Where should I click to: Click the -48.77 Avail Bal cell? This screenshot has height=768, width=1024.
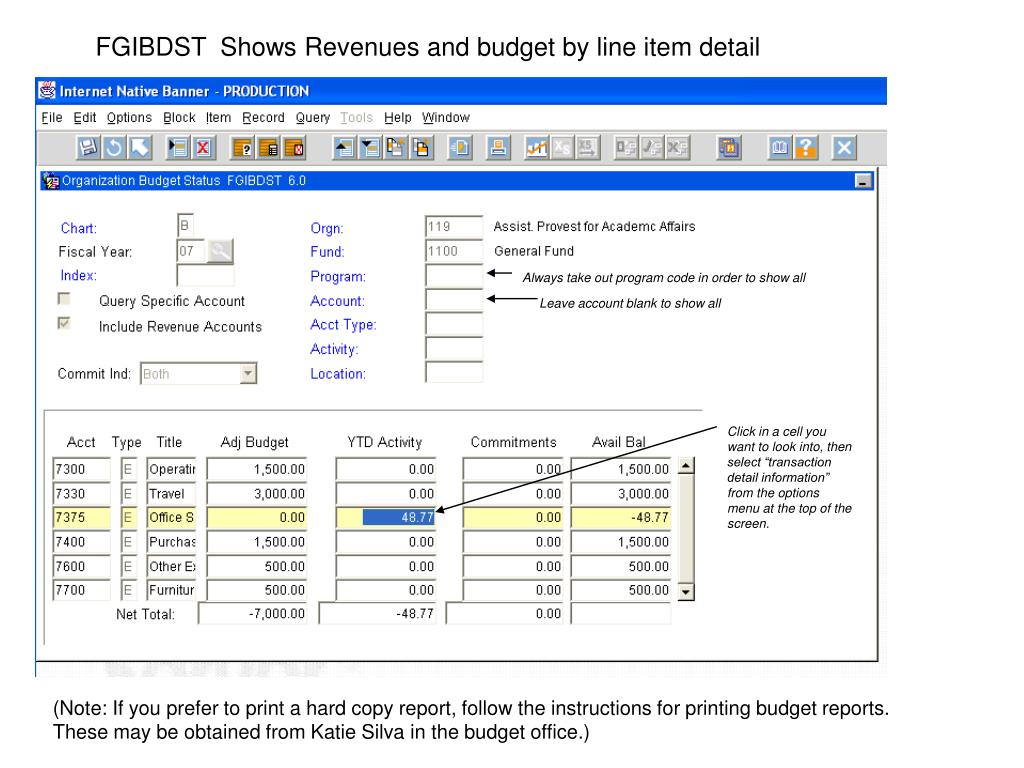pos(621,517)
